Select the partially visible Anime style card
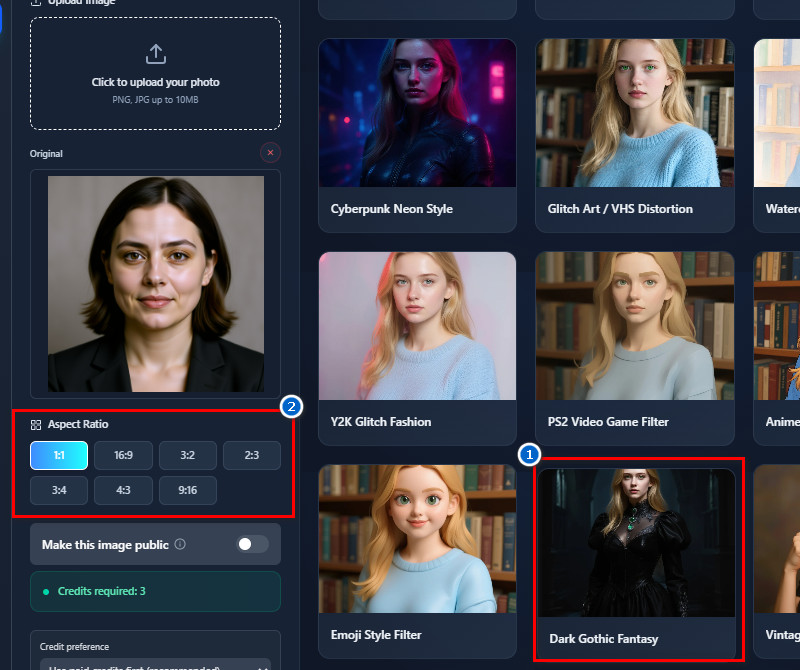800x670 pixels. click(x=777, y=348)
